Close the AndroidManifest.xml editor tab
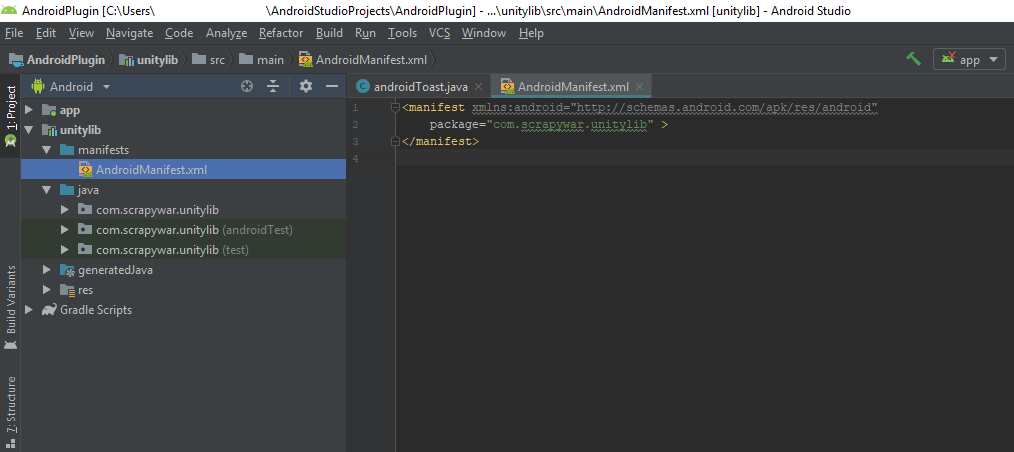The height and width of the screenshot is (452, 1014). coord(640,87)
